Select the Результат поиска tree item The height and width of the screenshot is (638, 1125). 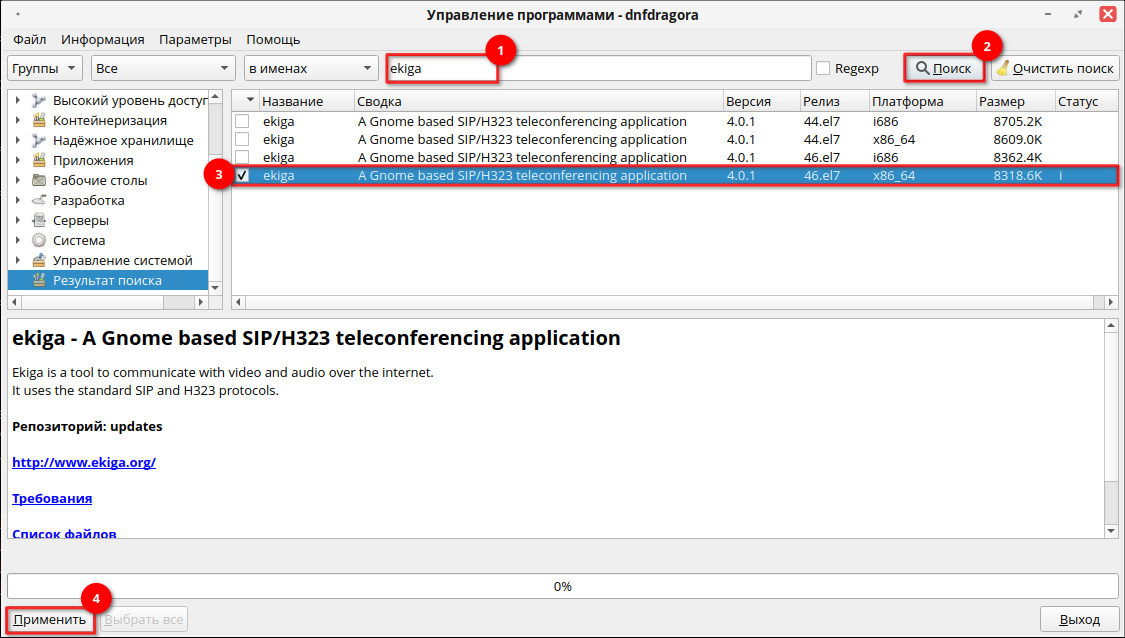108,281
